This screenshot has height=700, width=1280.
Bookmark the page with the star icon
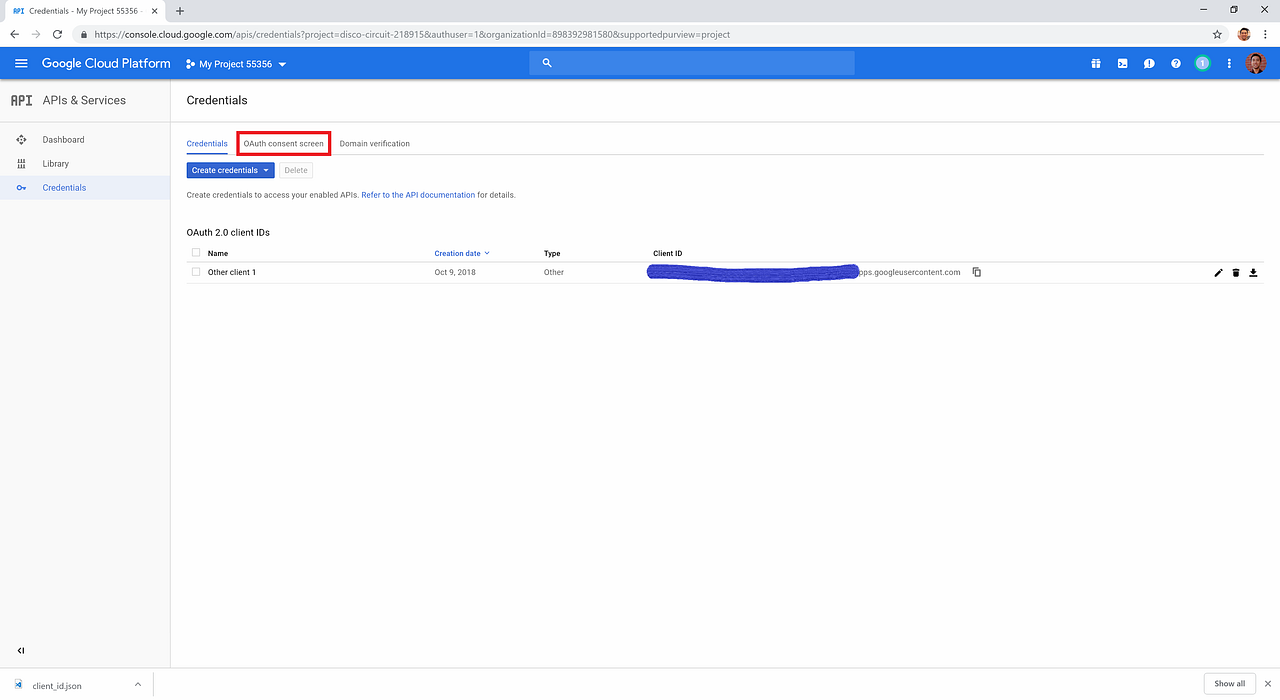[x=1217, y=33]
